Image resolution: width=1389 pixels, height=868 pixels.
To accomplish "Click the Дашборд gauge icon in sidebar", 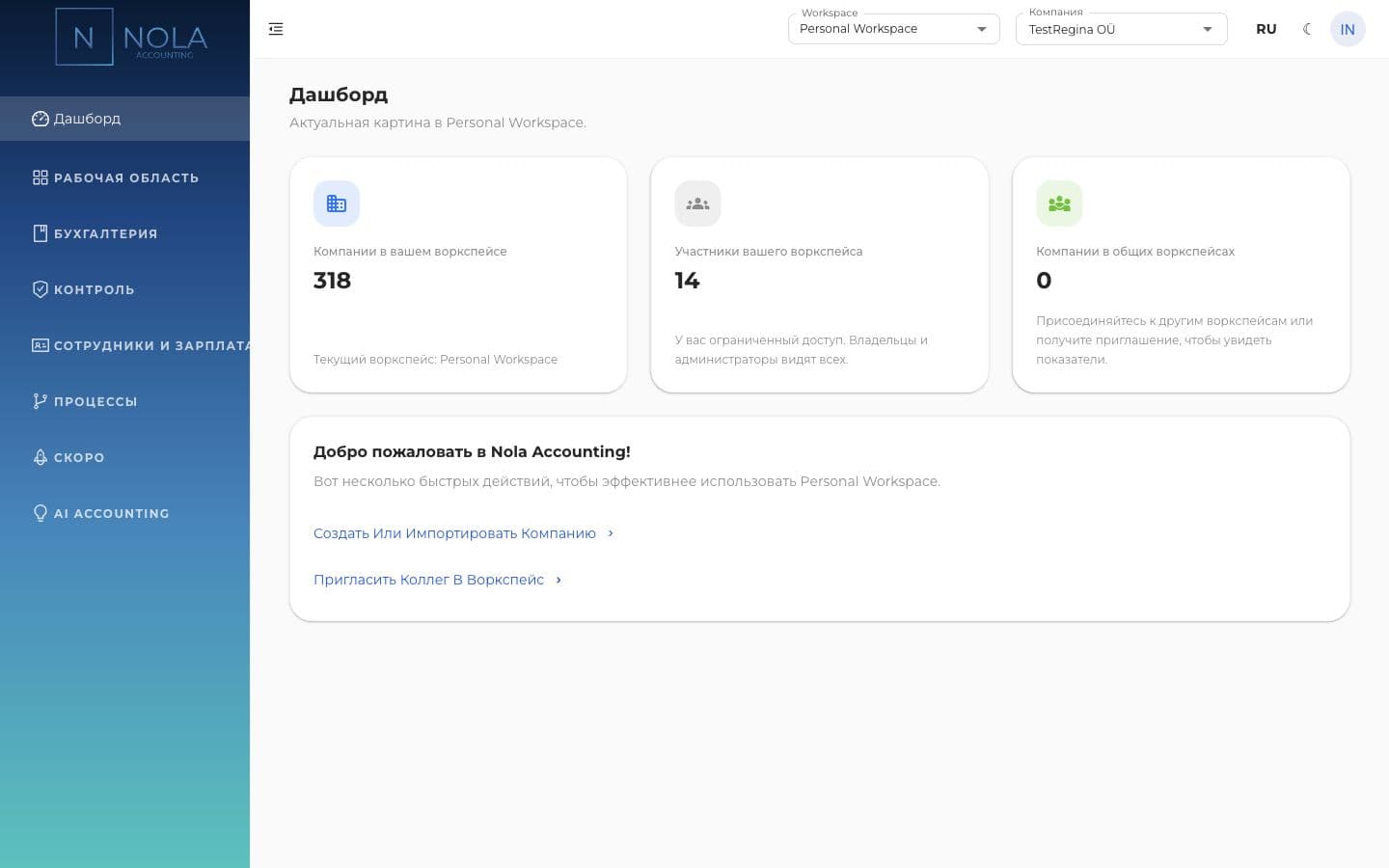I will (40, 119).
